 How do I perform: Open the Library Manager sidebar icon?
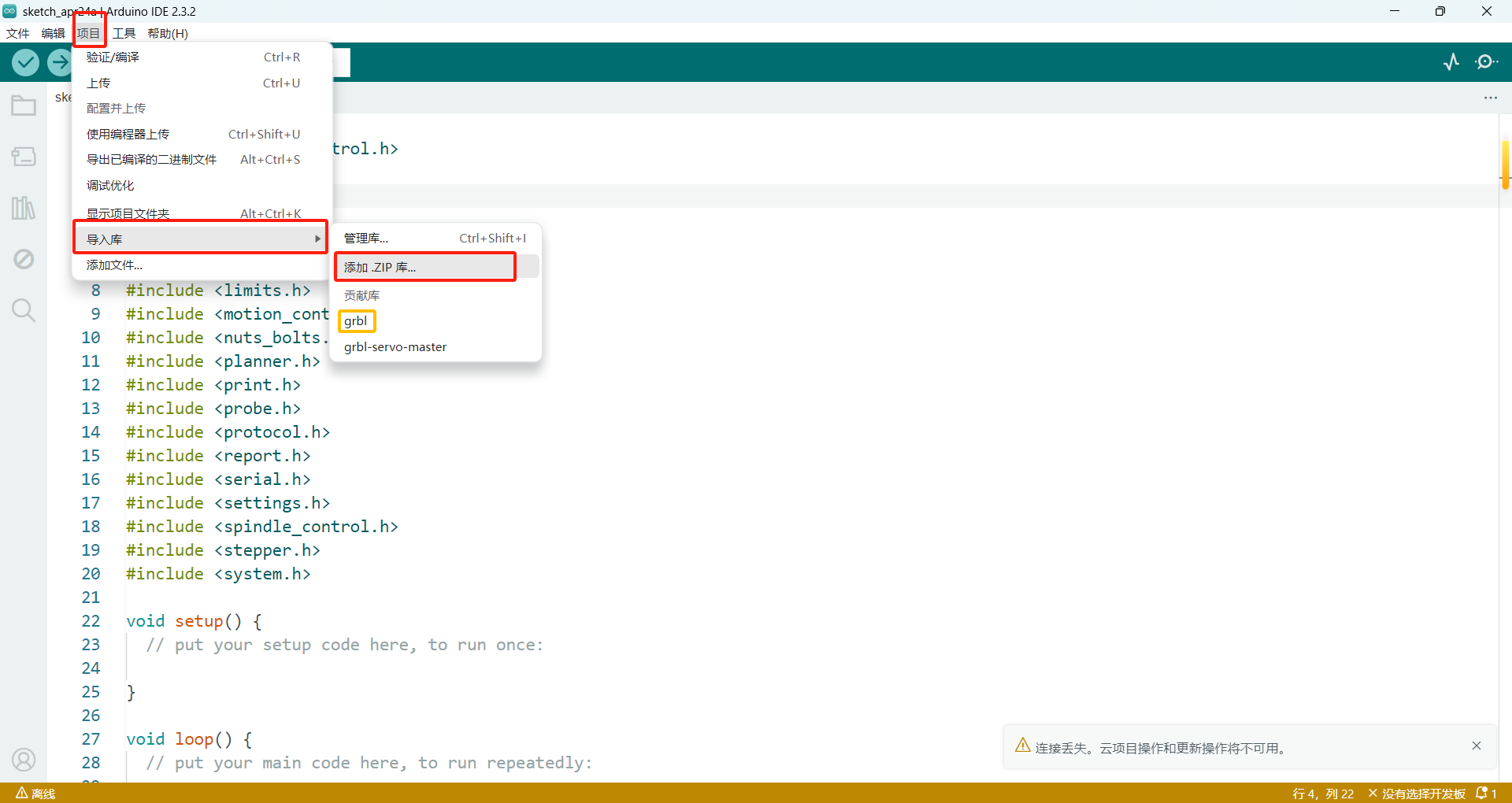tap(24, 208)
